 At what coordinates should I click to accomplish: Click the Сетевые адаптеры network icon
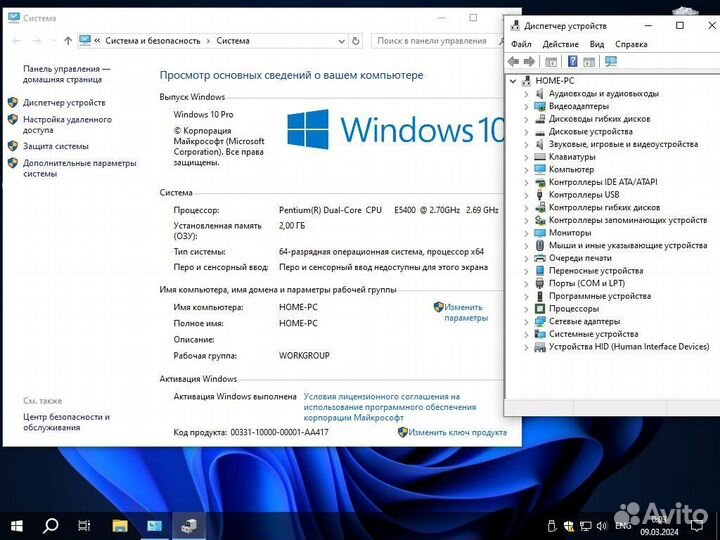pos(540,321)
